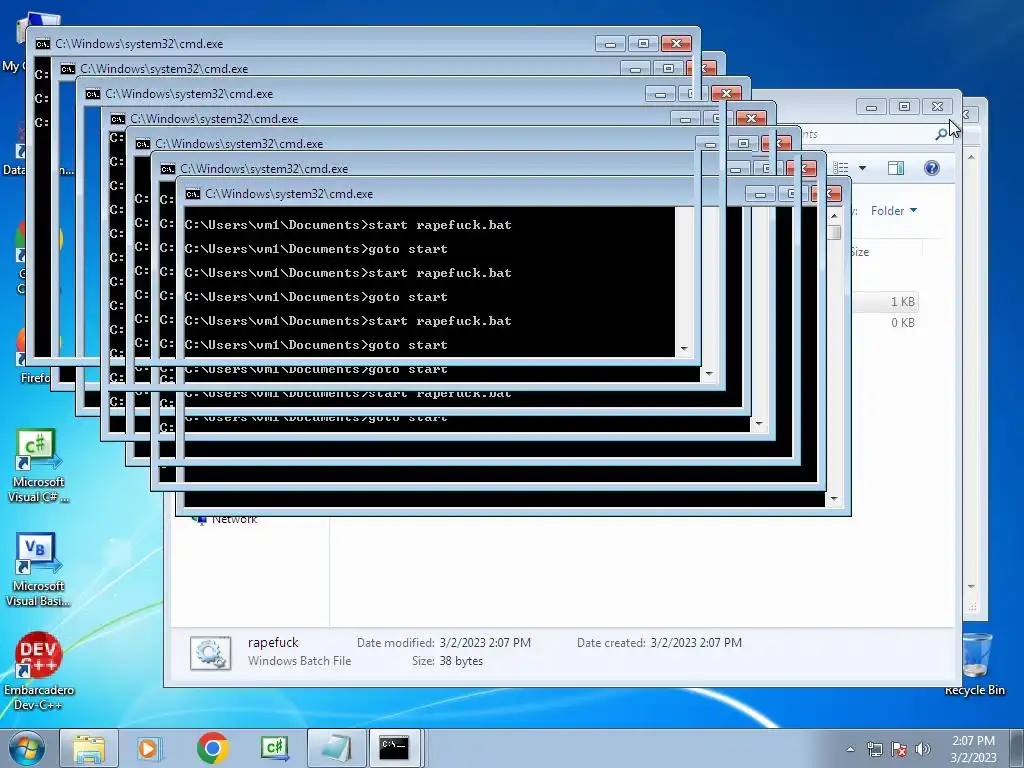Screen dimensions: 1024x768
Task: Click the Show desktop strip on the taskbar
Action: pos(1019,748)
